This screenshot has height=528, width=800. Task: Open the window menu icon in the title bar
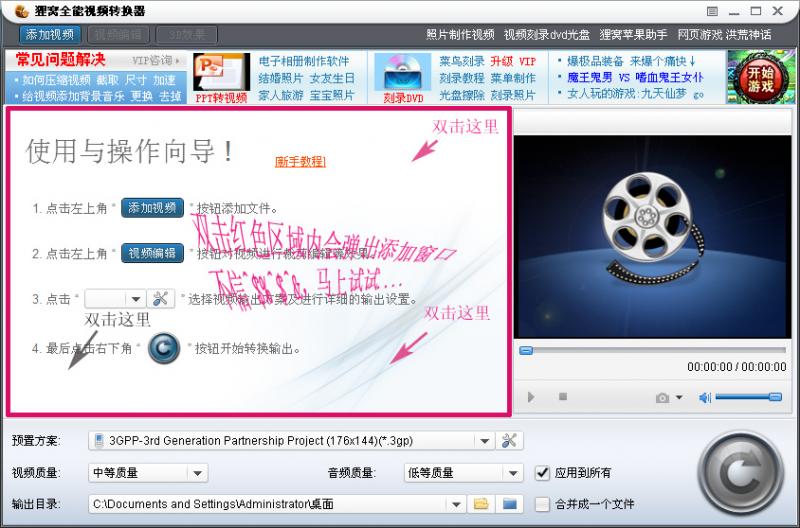click(712, 11)
